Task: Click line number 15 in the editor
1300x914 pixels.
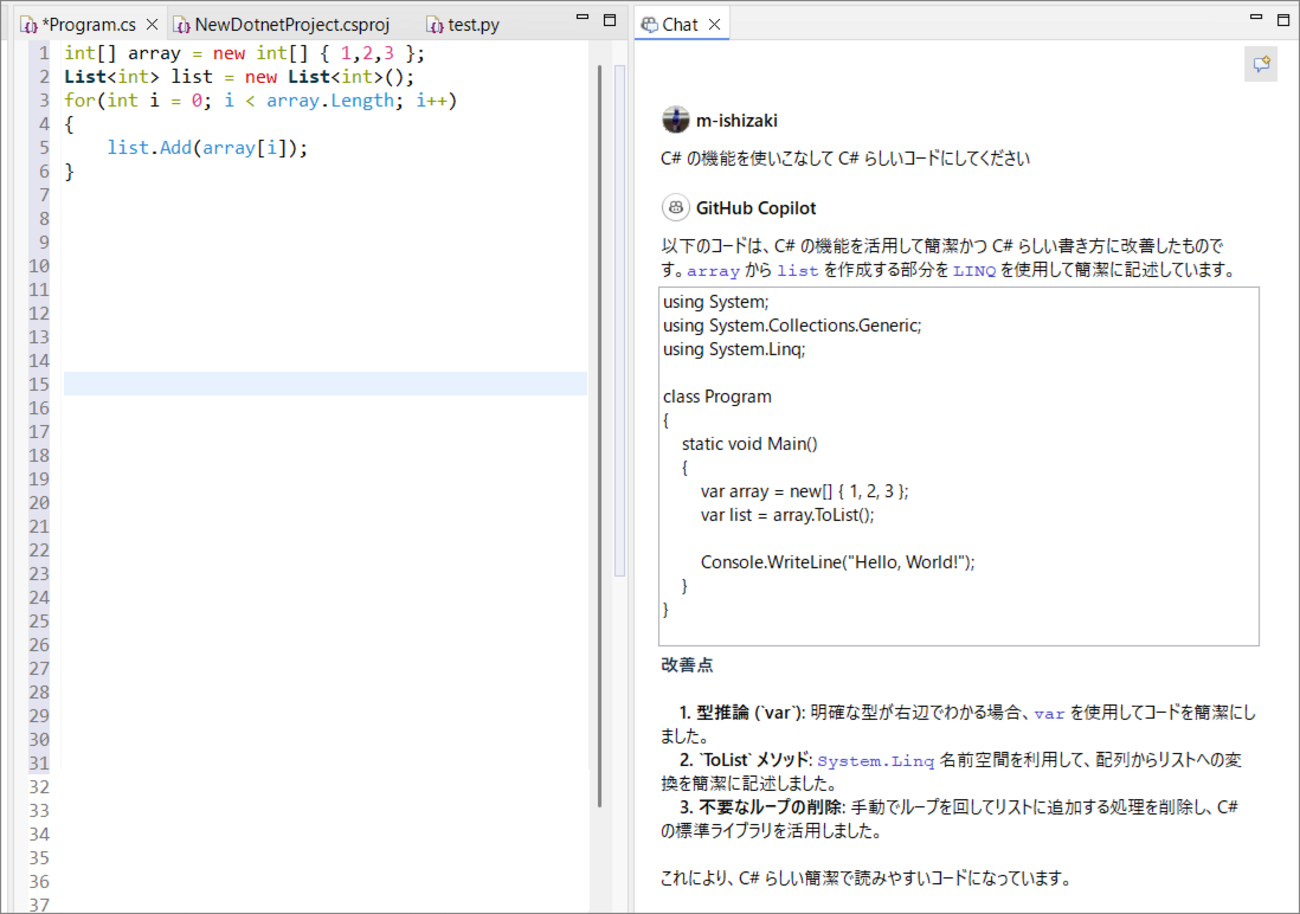Action: click(38, 384)
